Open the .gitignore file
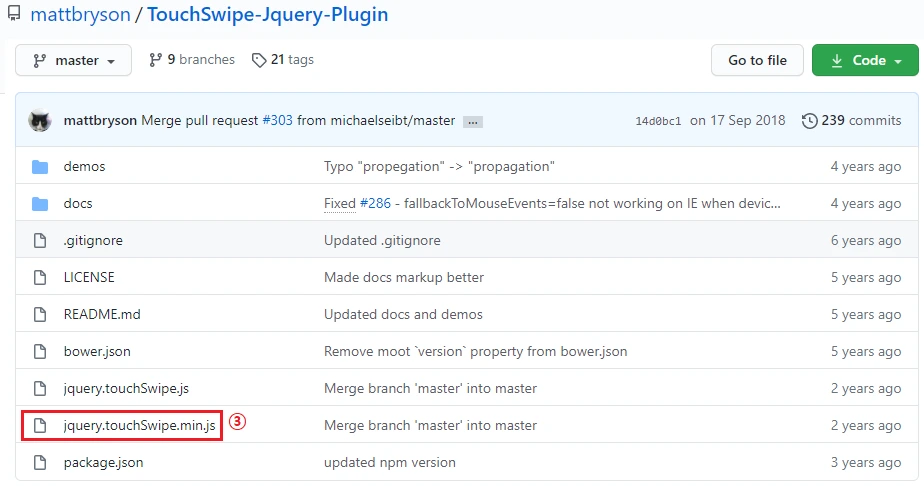This screenshot has width=924, height=486. pos(93,240)
